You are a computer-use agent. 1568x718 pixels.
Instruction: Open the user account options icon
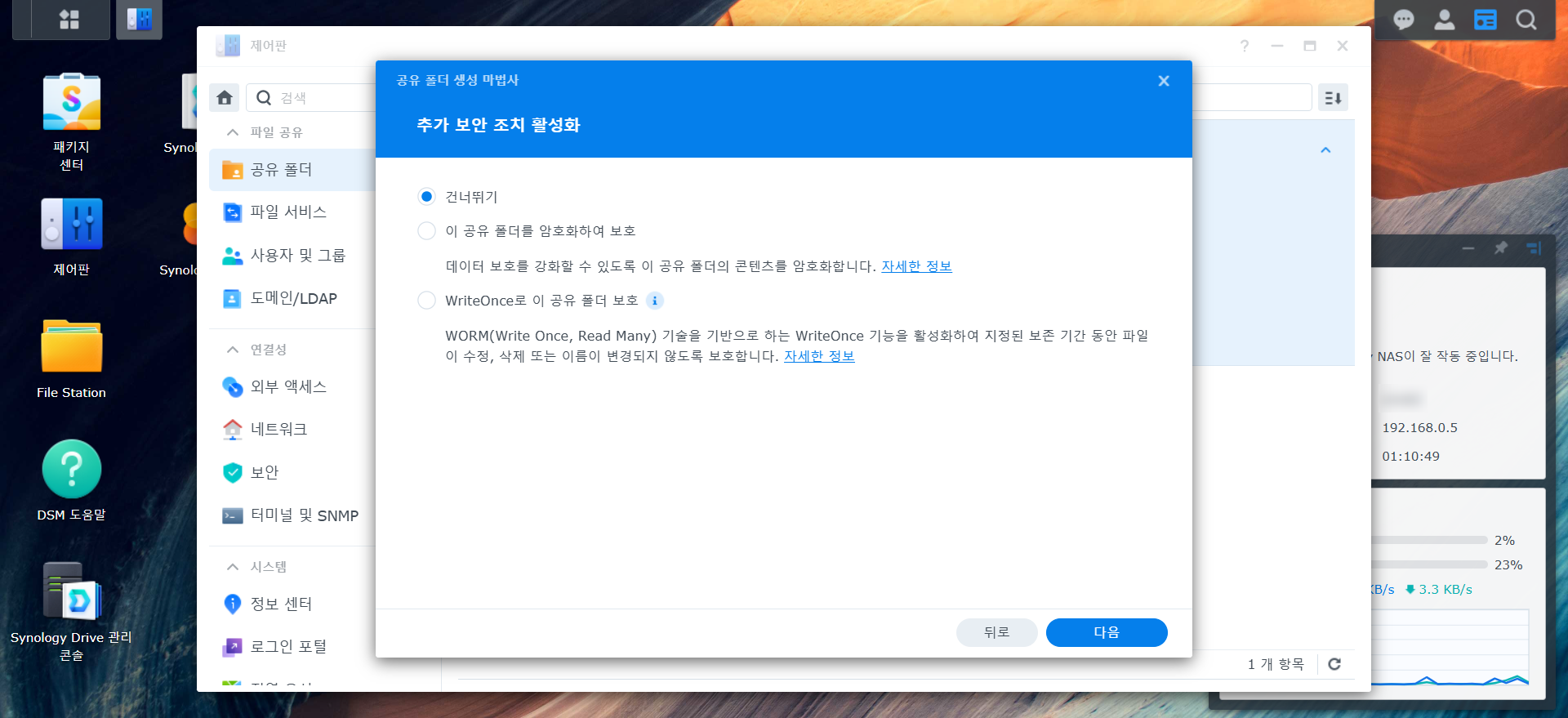(1444, 20)
